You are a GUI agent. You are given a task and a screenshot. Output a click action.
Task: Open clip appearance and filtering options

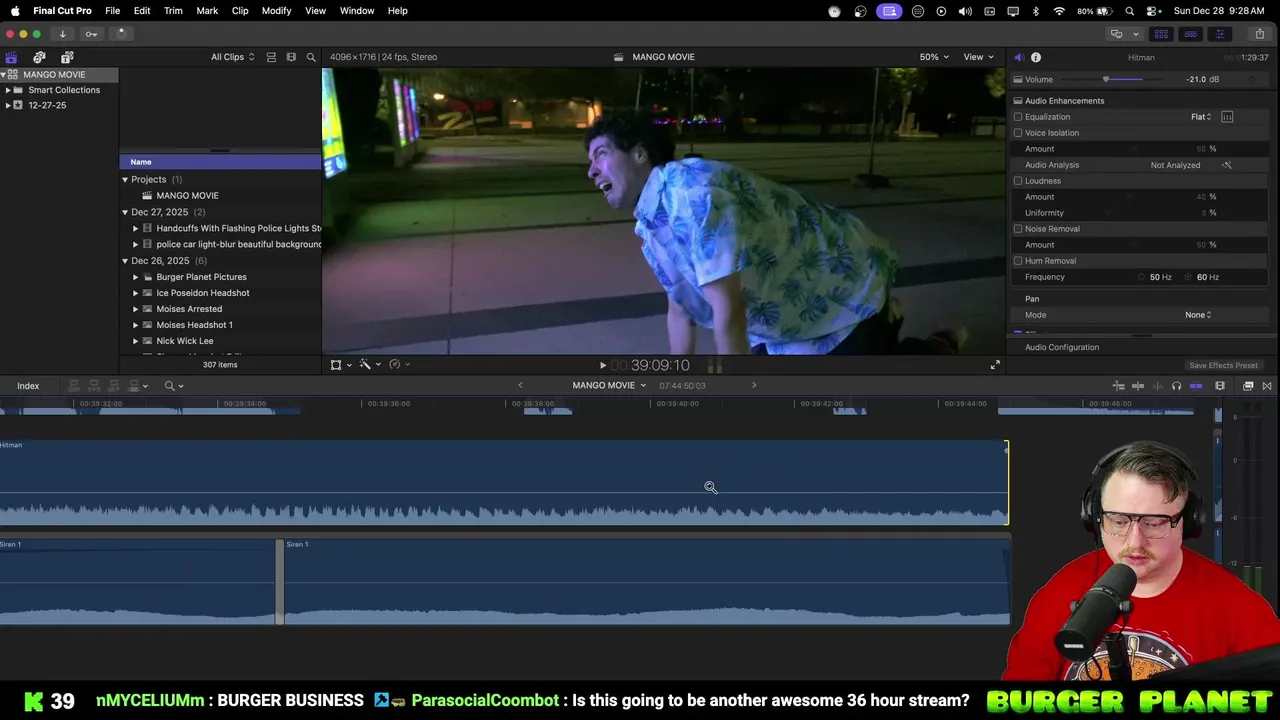[291, 57]
